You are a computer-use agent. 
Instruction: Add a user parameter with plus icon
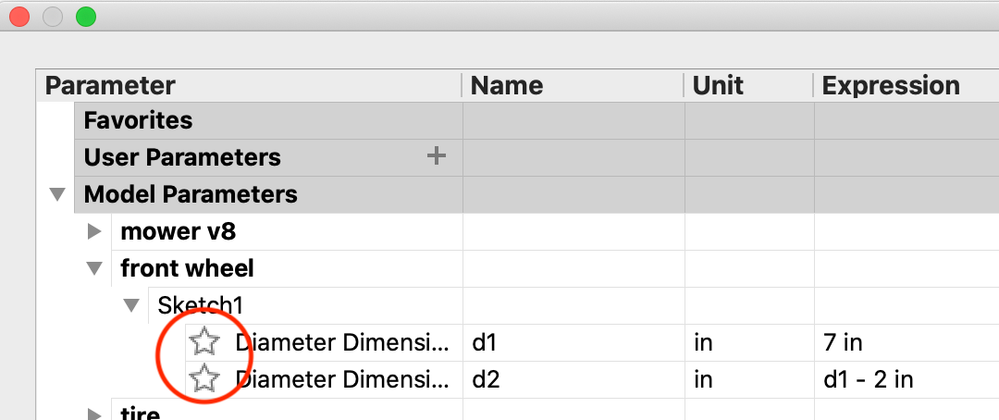tap(436, 156)
